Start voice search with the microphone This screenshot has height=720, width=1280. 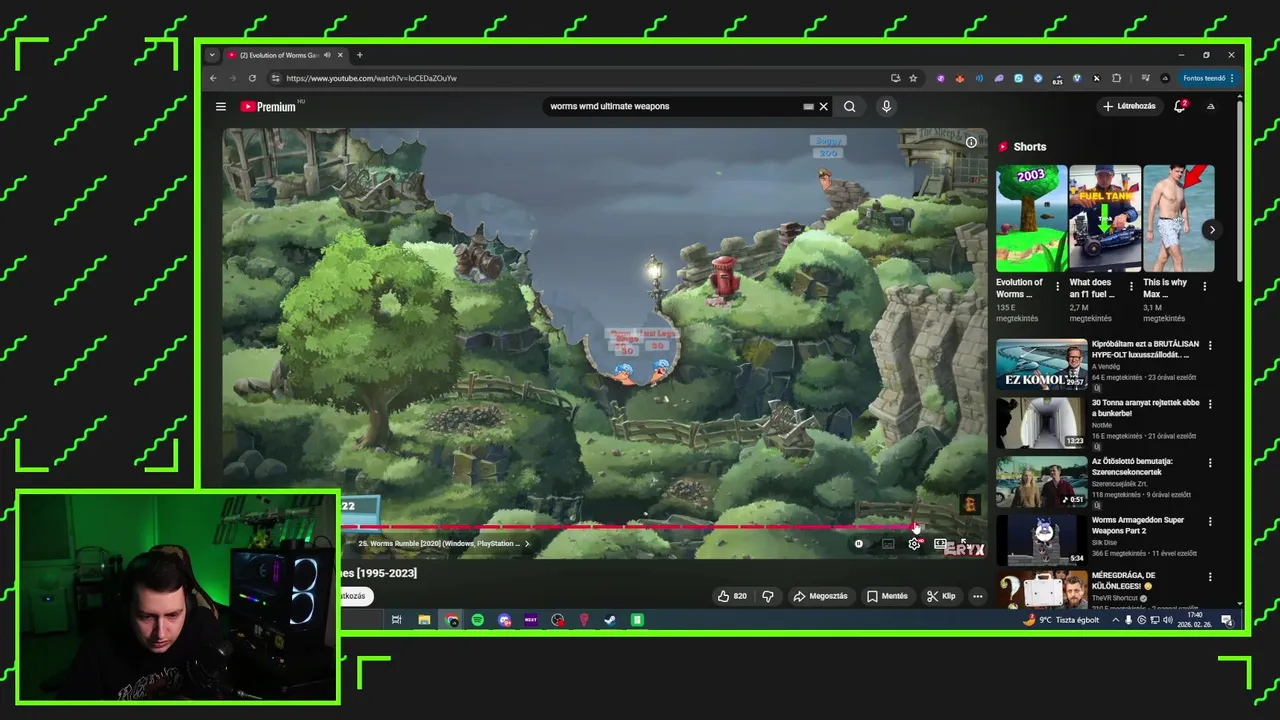point(886,106)
